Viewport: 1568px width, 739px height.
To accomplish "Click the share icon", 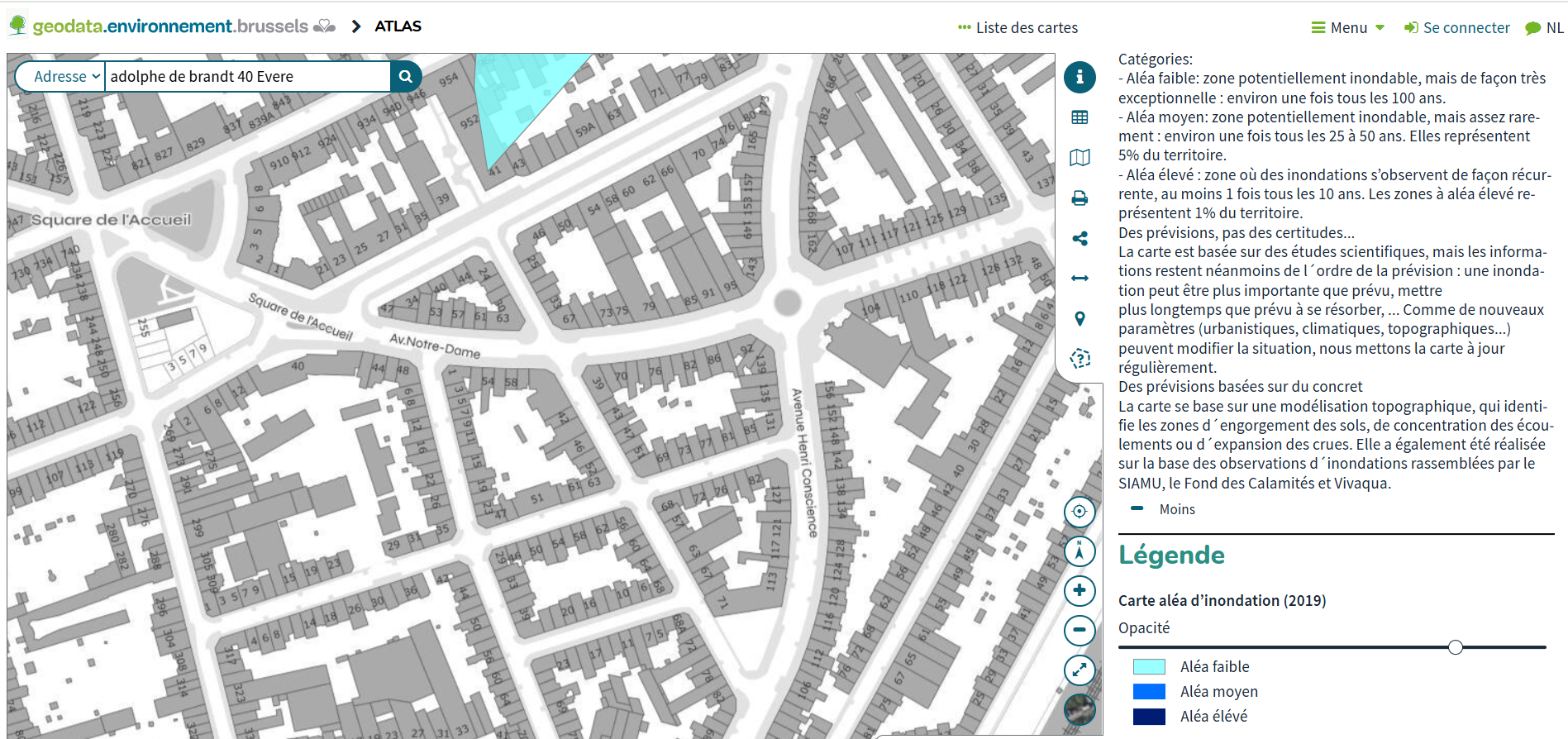I will point(1079,239).
